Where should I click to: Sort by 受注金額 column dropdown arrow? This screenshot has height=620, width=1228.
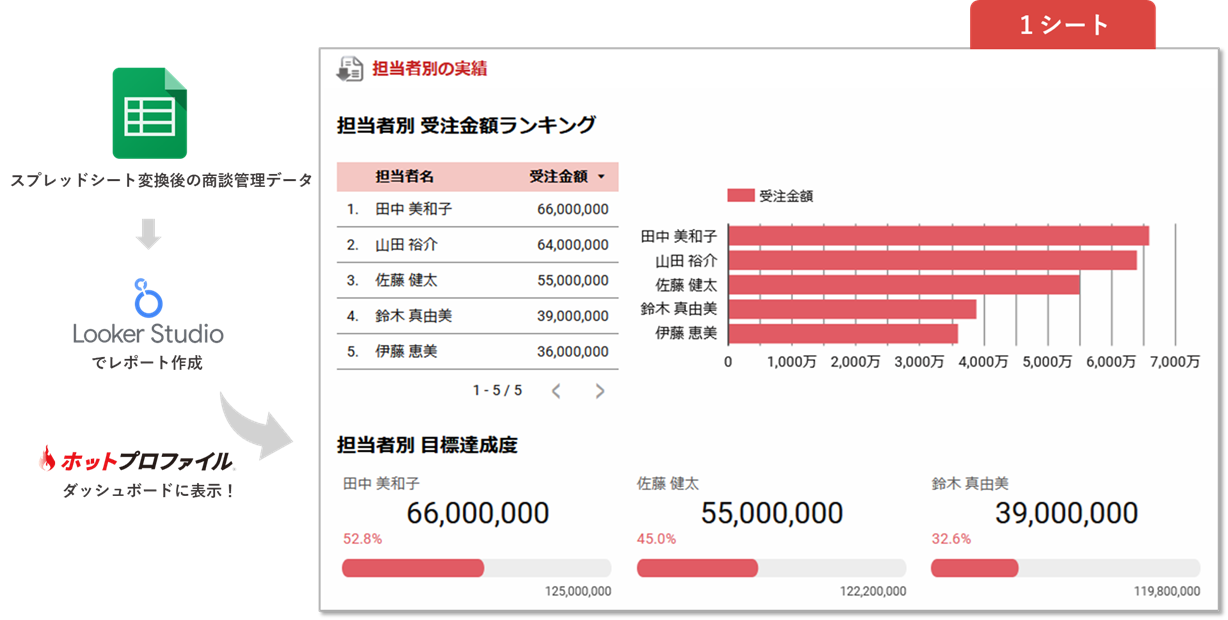(x=601, y=177)
